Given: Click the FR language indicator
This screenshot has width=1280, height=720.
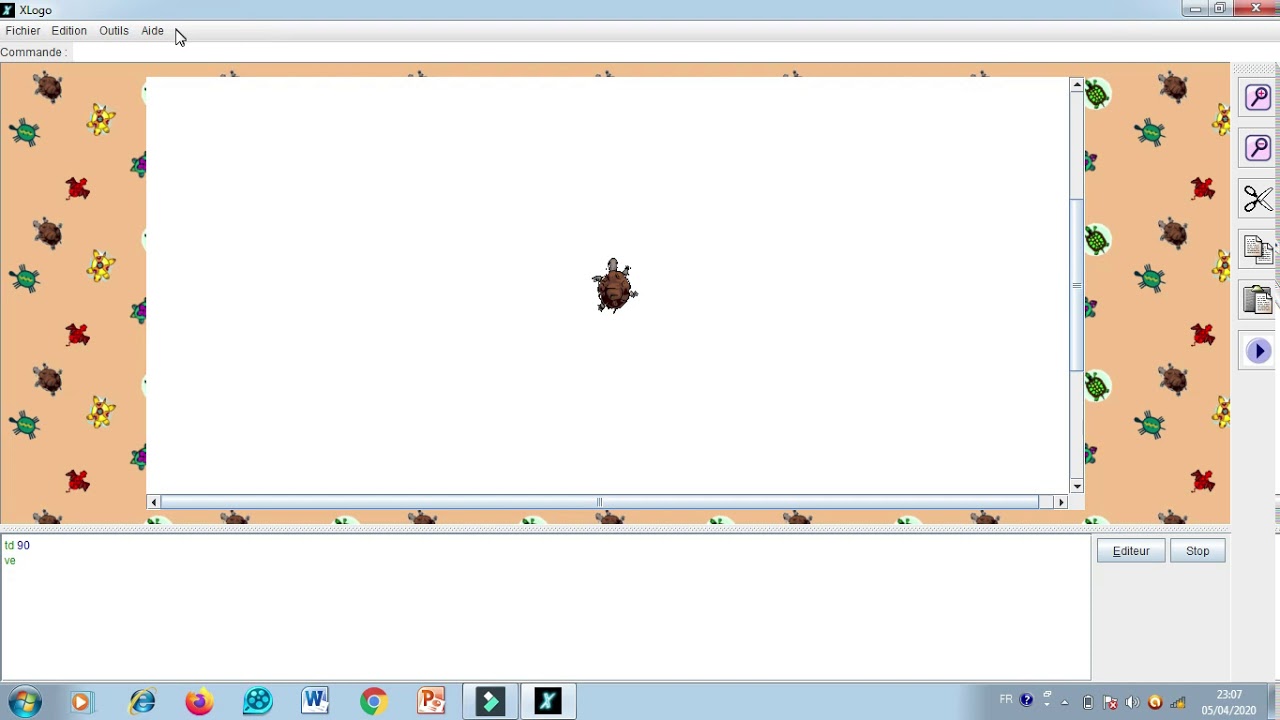Looking at the screenshot, I should point(1006,700).
